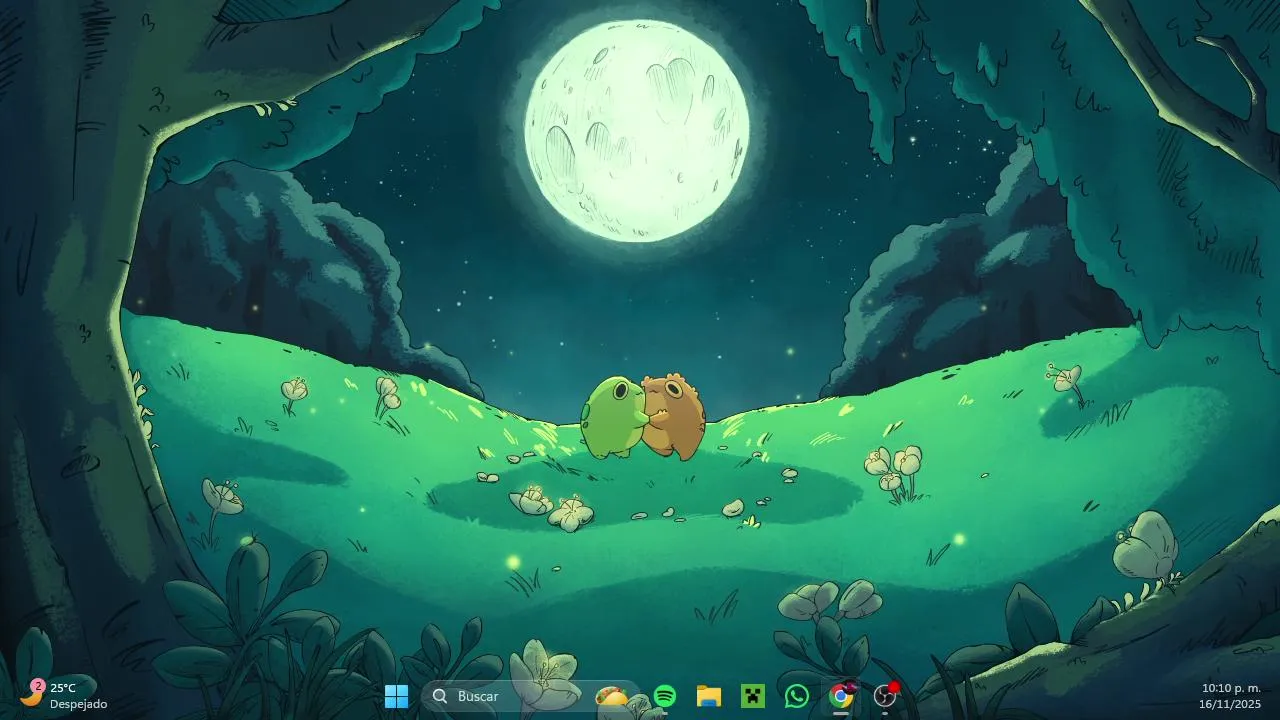Open Spotify from the taskbar
Image resolution: width=1280 pixels, height=720 pixels.
[664, 696]
